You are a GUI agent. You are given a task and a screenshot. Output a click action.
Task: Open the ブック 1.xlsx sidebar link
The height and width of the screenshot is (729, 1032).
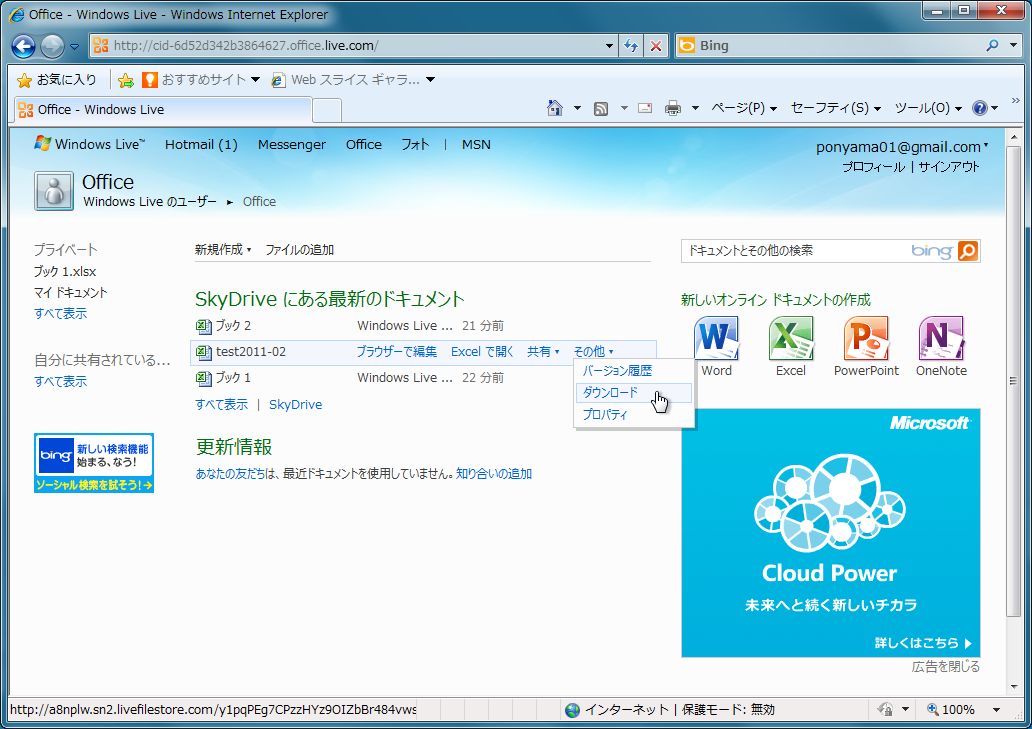tap(65, 271)
